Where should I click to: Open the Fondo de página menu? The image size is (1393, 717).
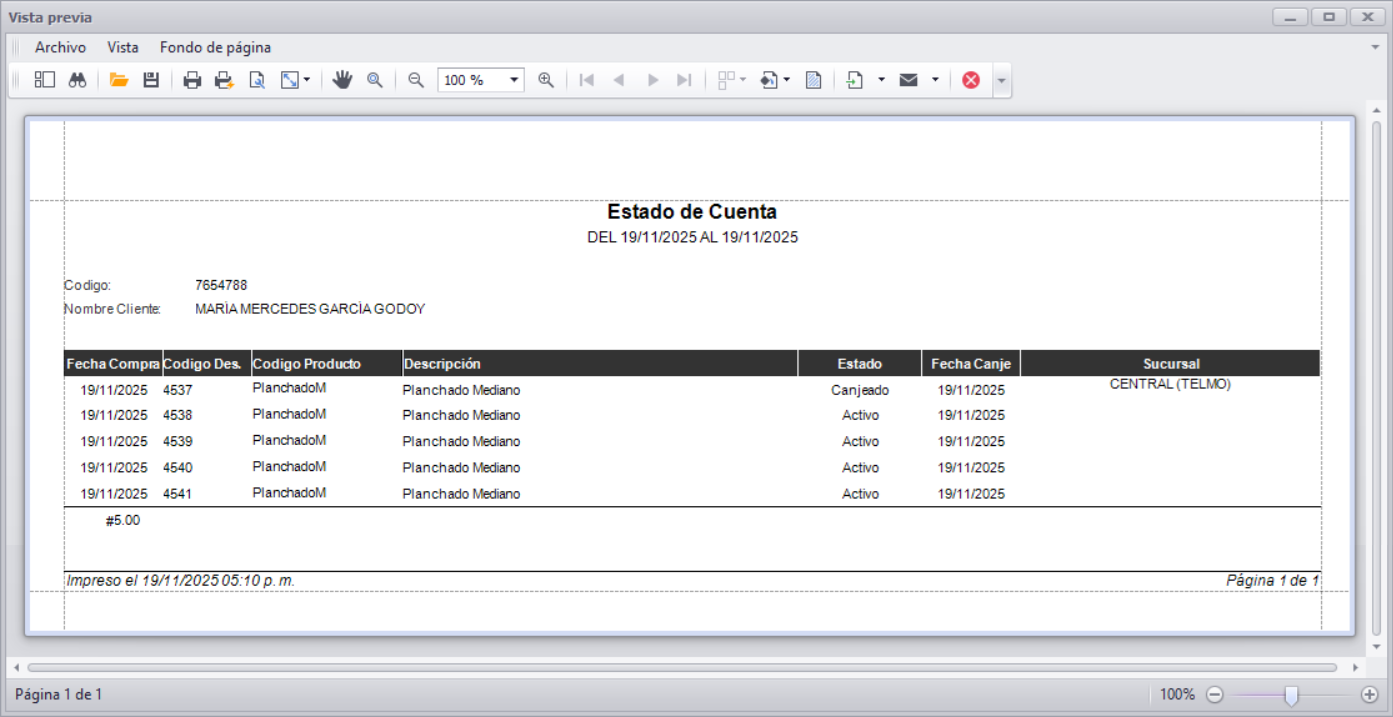point(215,47)
